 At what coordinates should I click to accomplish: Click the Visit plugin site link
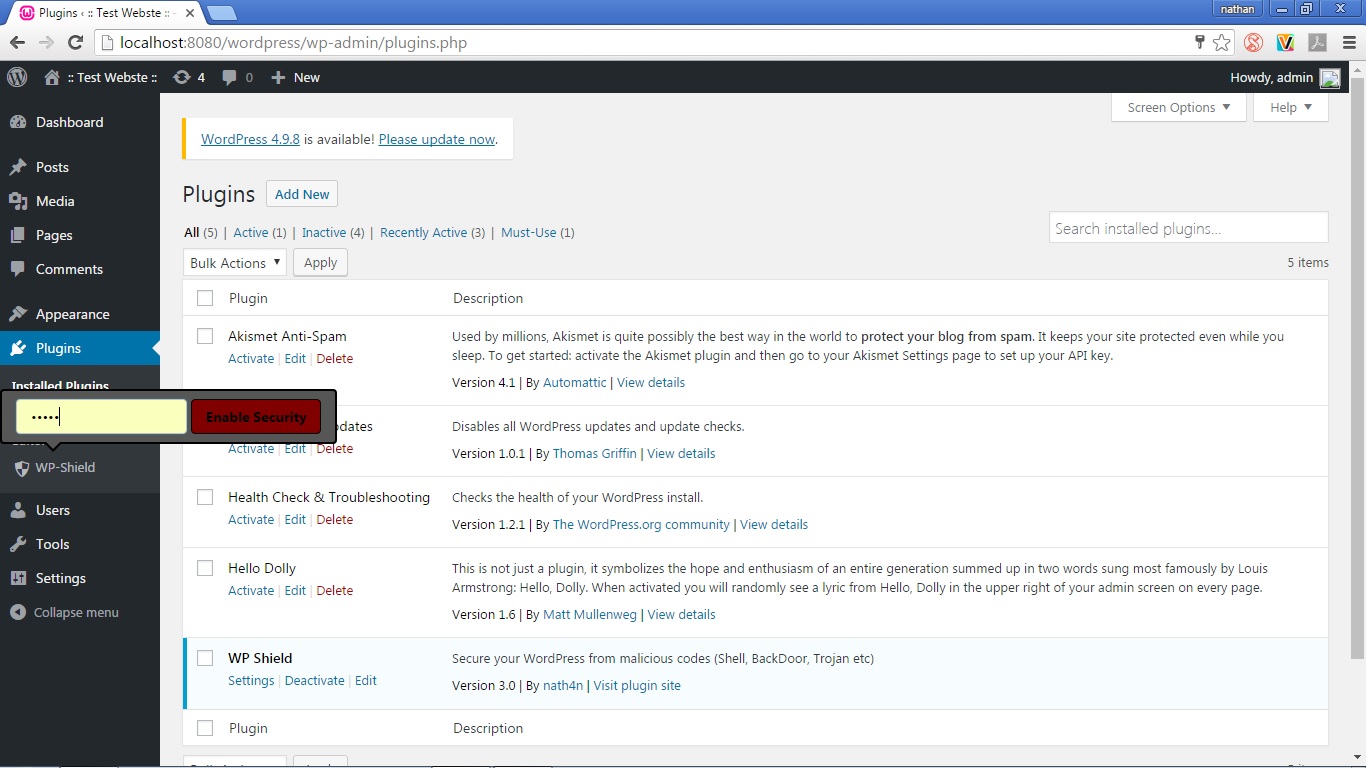point(637,686)
